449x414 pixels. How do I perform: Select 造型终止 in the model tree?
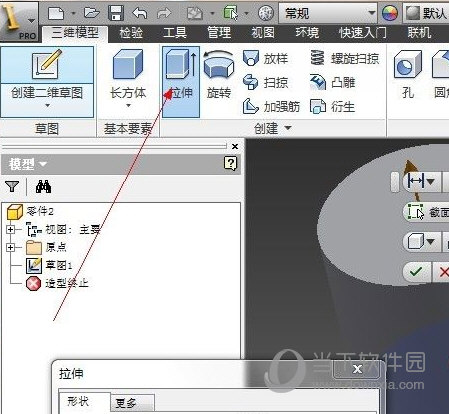(x=58, y=283)
